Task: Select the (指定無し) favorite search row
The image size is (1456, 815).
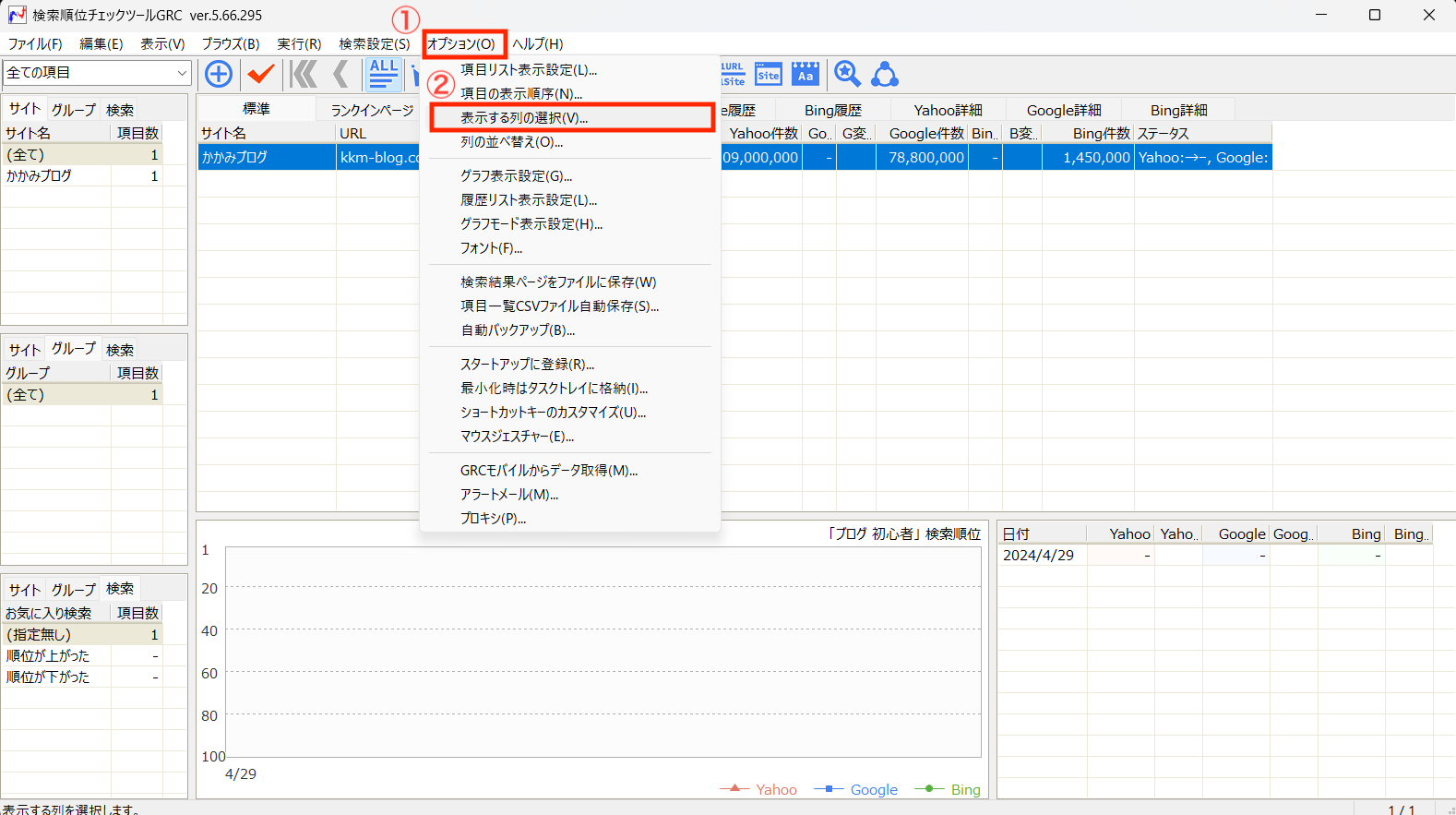Action: tap(82, 634)
